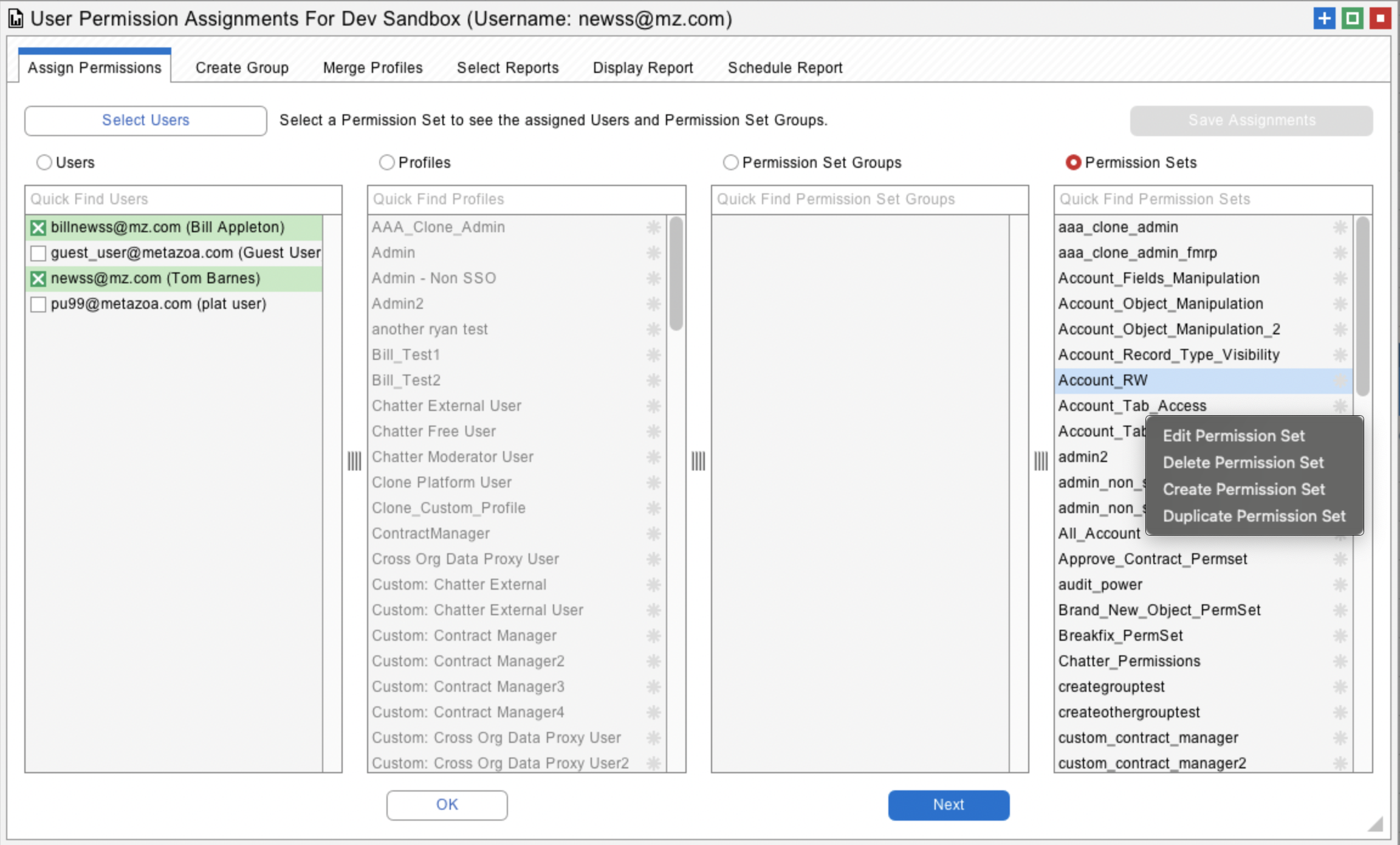
Task: Click gear icon beside Chatter_Permissions
Action: pyautogui.click(x=1340, y=661)
